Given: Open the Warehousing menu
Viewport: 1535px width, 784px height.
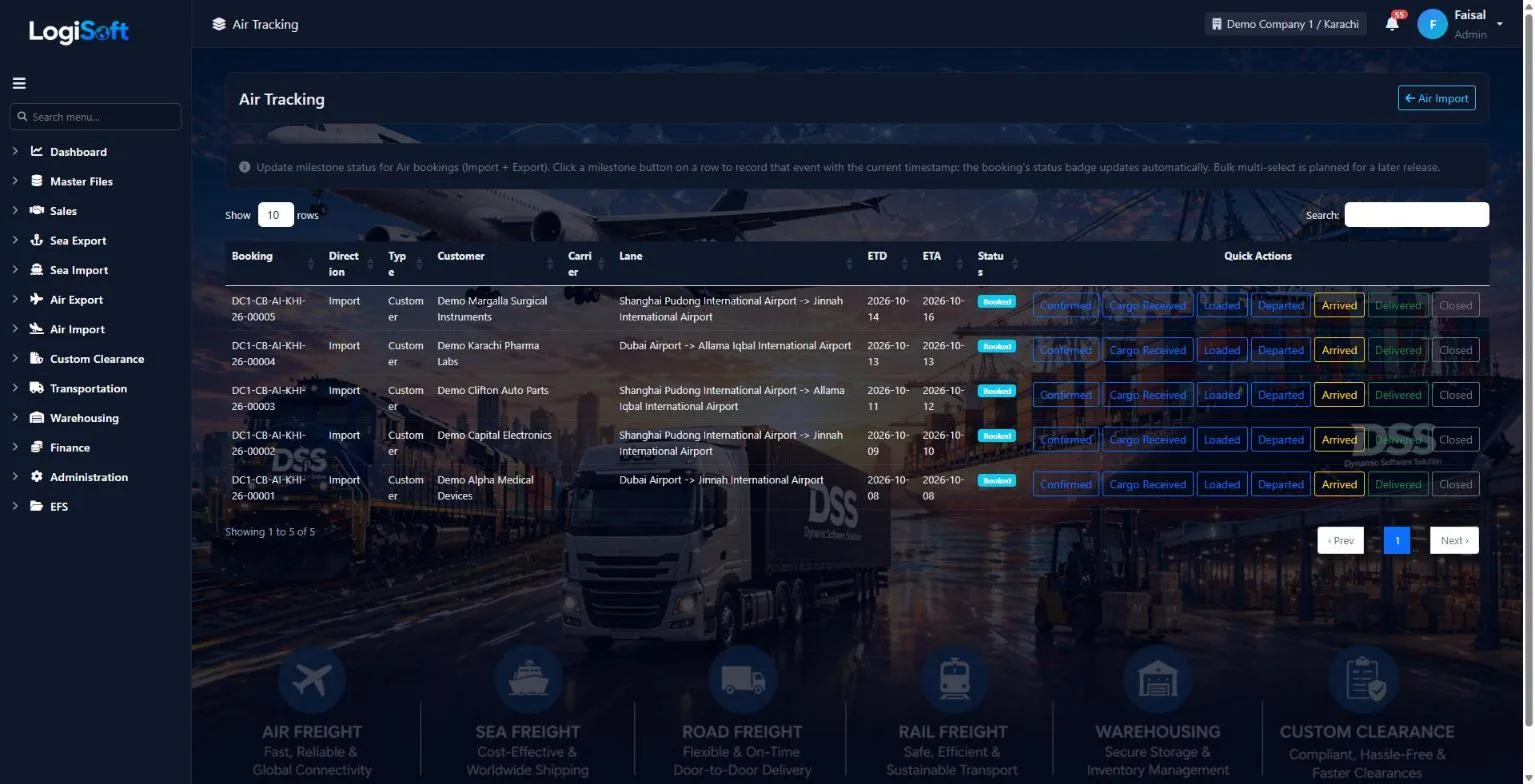Looking at the screenshot, I should click(84, 418).
